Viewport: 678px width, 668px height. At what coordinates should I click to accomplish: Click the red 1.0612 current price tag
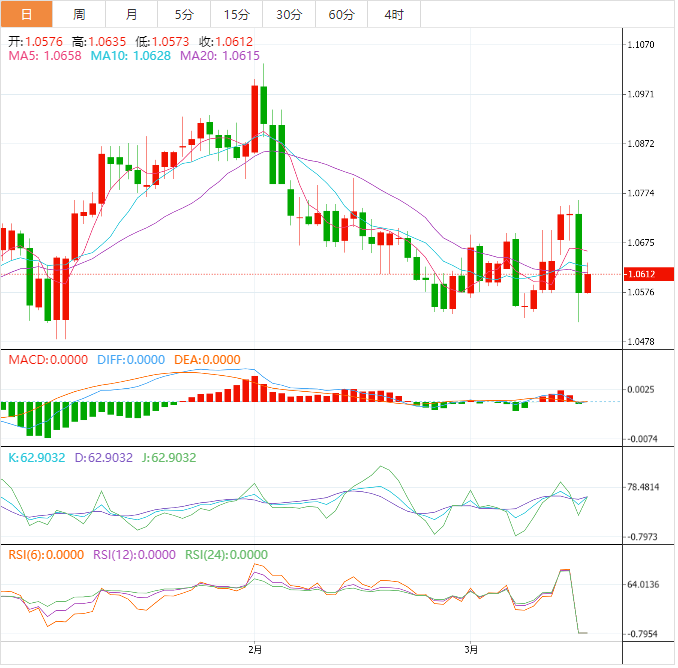[x=640, y=274]
